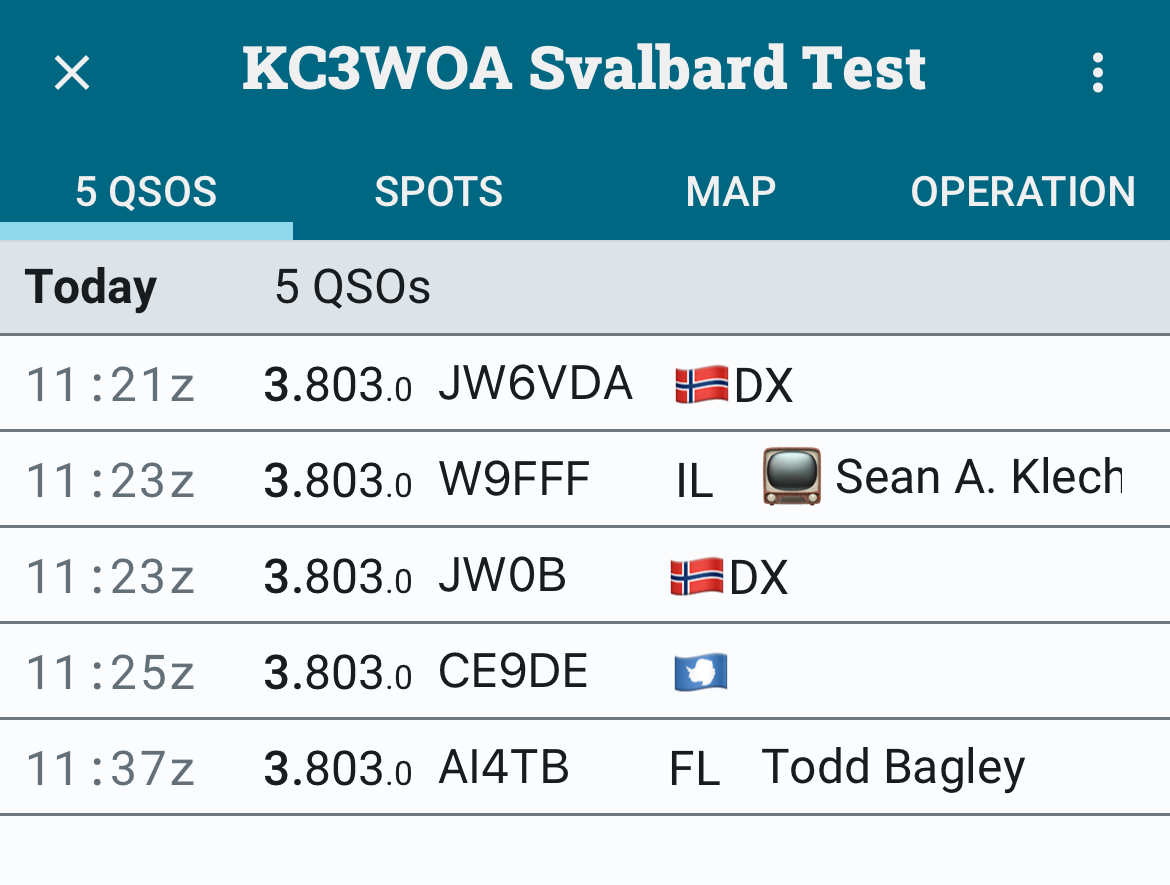Click the Sean A. Klech name
Viewport: 1170px width, 885px height.
(978, 478)
